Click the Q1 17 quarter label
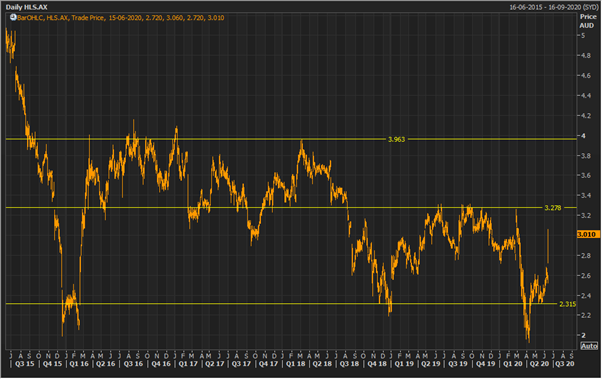The width and height of the screenshot is (602, 379). coord(188,364)
